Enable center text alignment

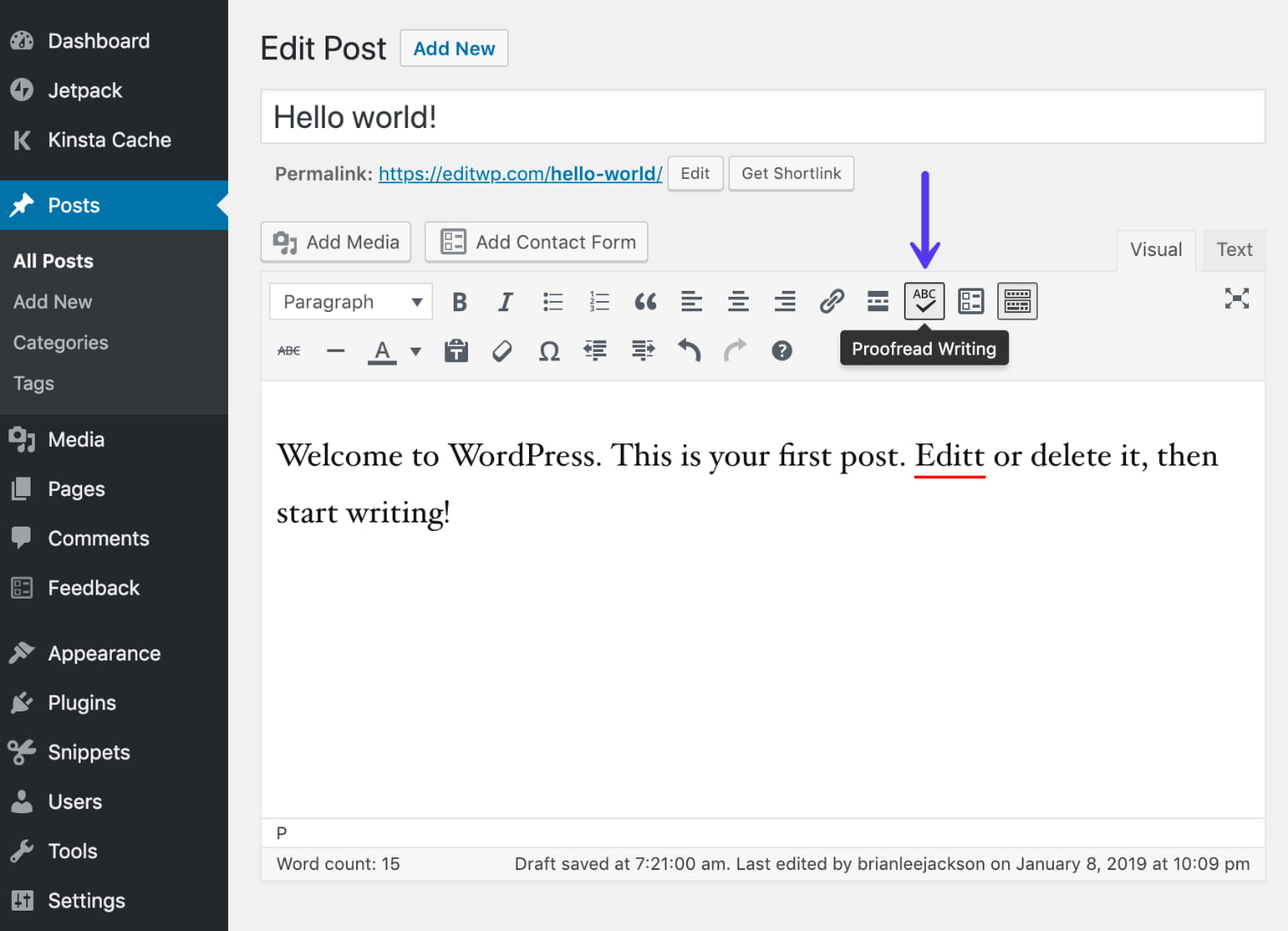click(x=739, y=301)
